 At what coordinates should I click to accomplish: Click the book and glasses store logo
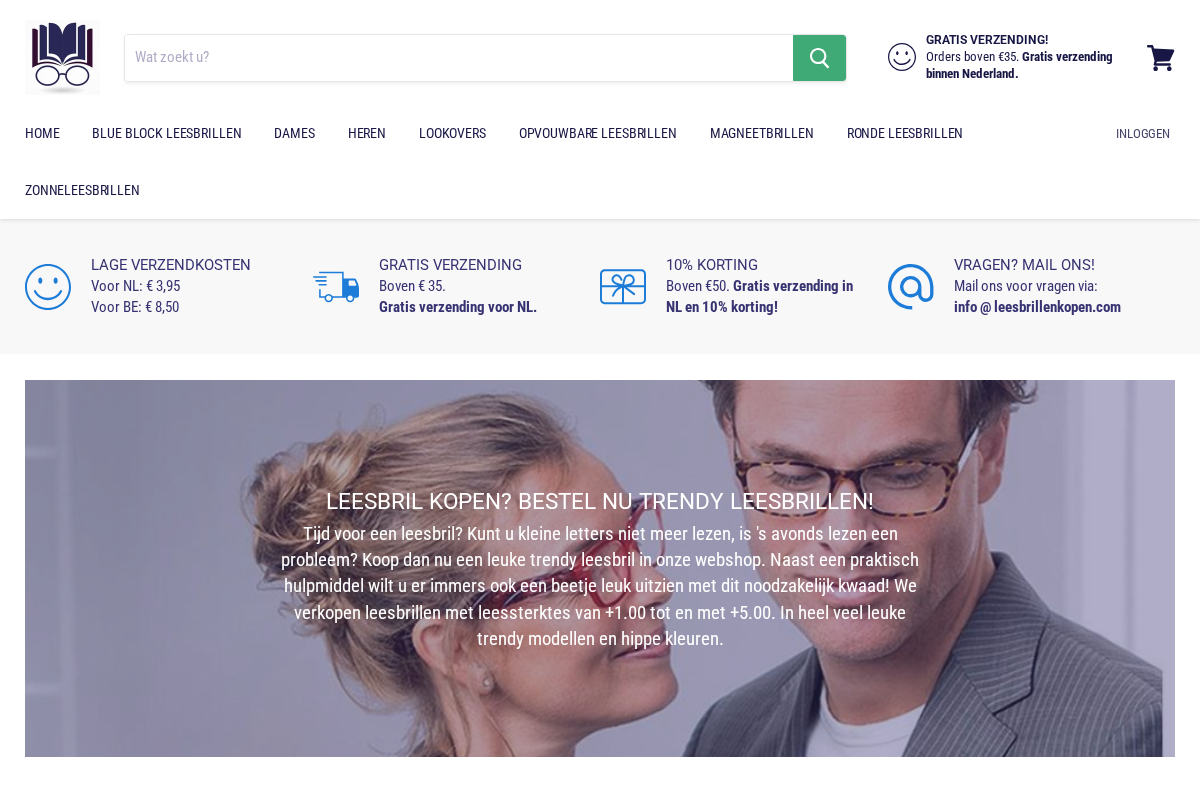[62, 57]
